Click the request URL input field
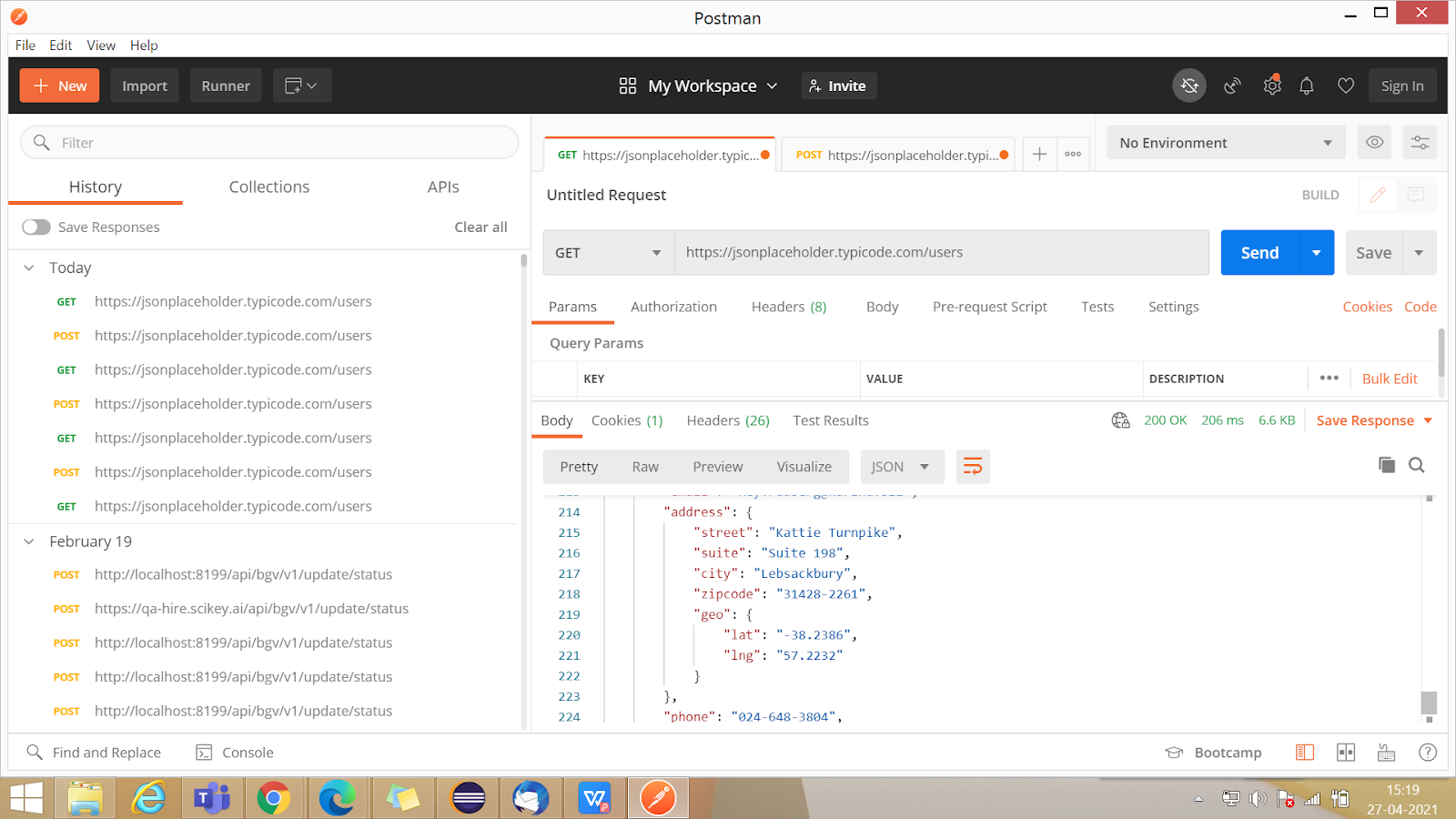The height and width of the screenshot is (819, 1456). point(941,253)
